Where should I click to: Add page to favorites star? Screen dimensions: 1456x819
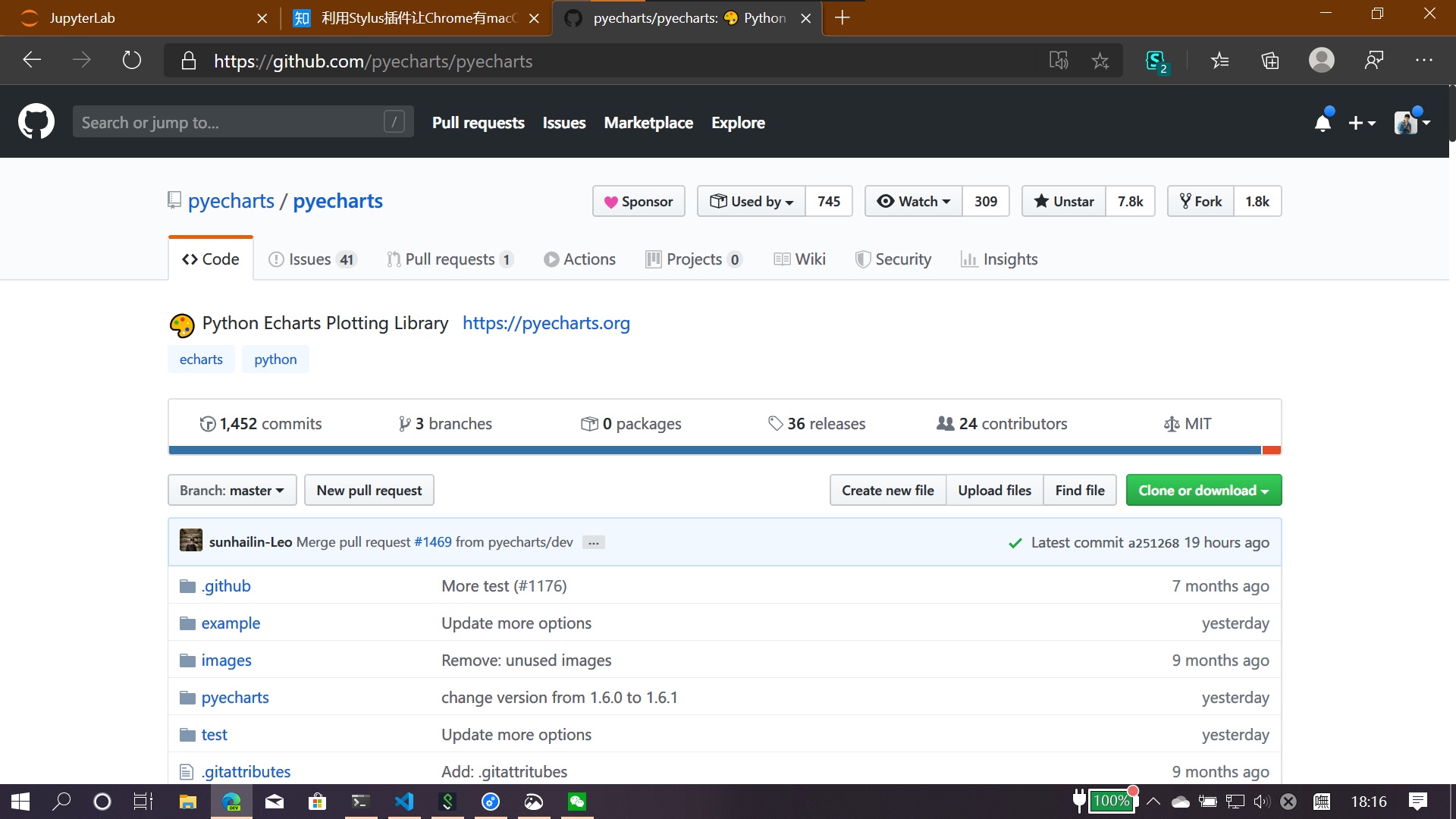1100,61
